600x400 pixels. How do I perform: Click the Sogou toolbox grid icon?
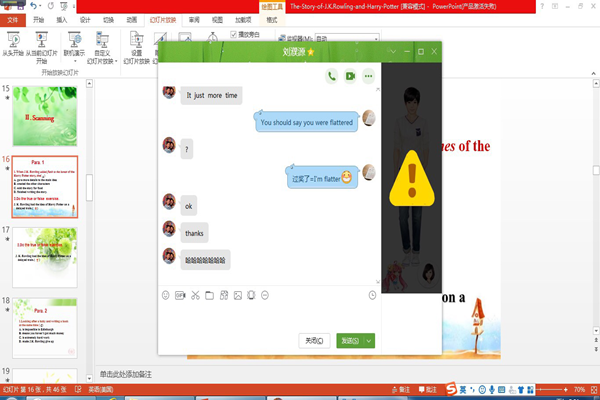coord(530,390)
